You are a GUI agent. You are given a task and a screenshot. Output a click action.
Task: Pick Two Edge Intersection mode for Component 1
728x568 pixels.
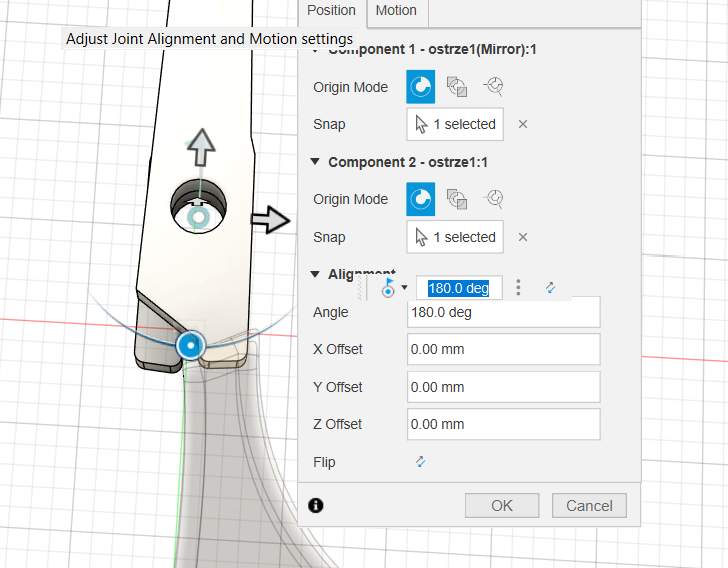(x=493, y=87)
